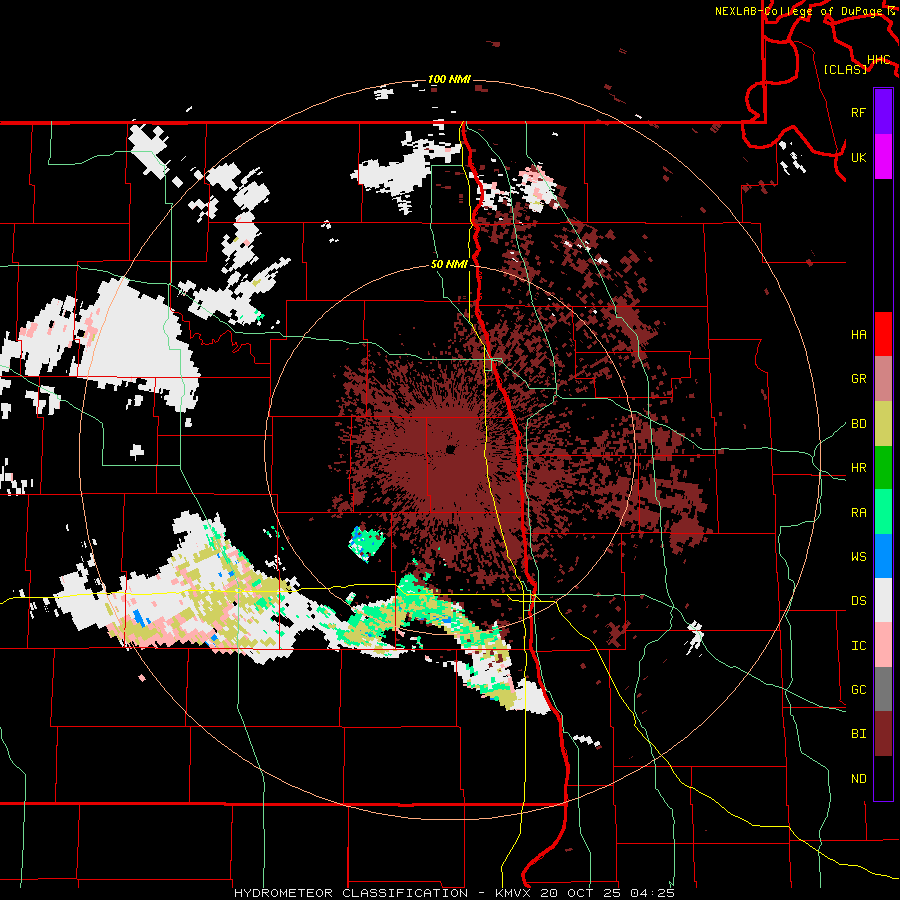Click the "[CLAS]" units label
This screenshot has height=900, width=900.
tap(845, 70)
